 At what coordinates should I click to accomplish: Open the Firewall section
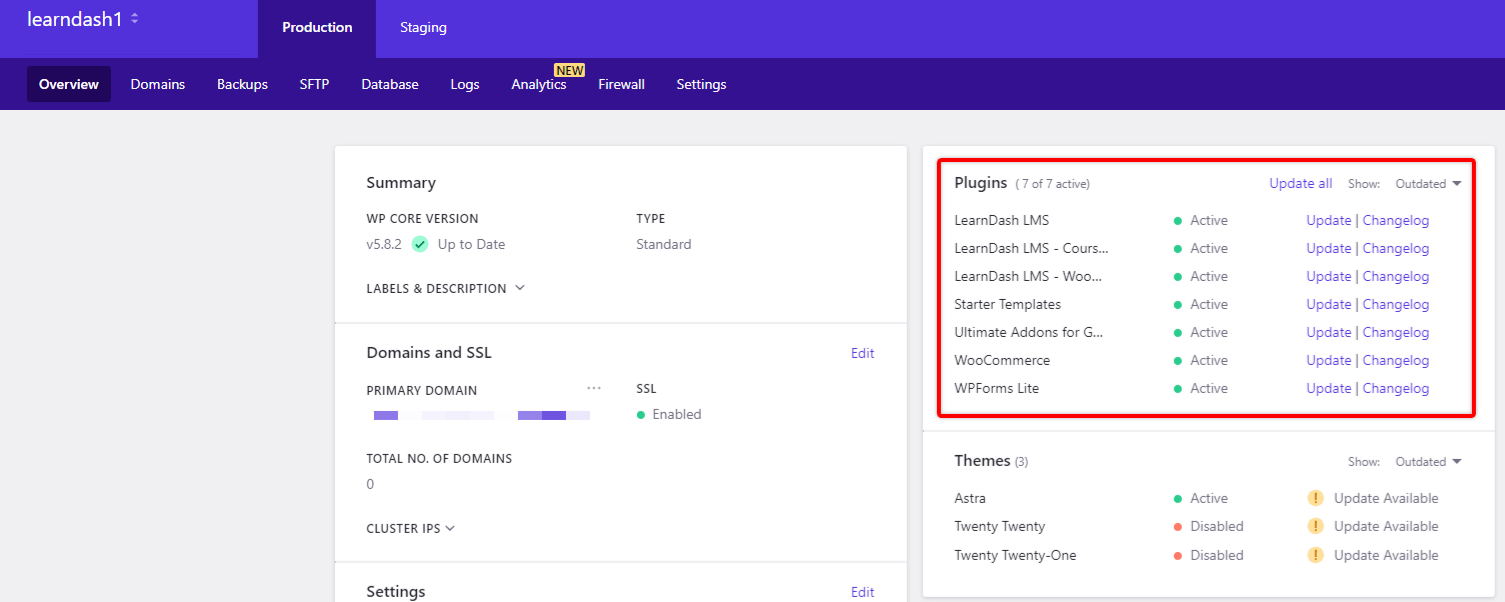621,84
